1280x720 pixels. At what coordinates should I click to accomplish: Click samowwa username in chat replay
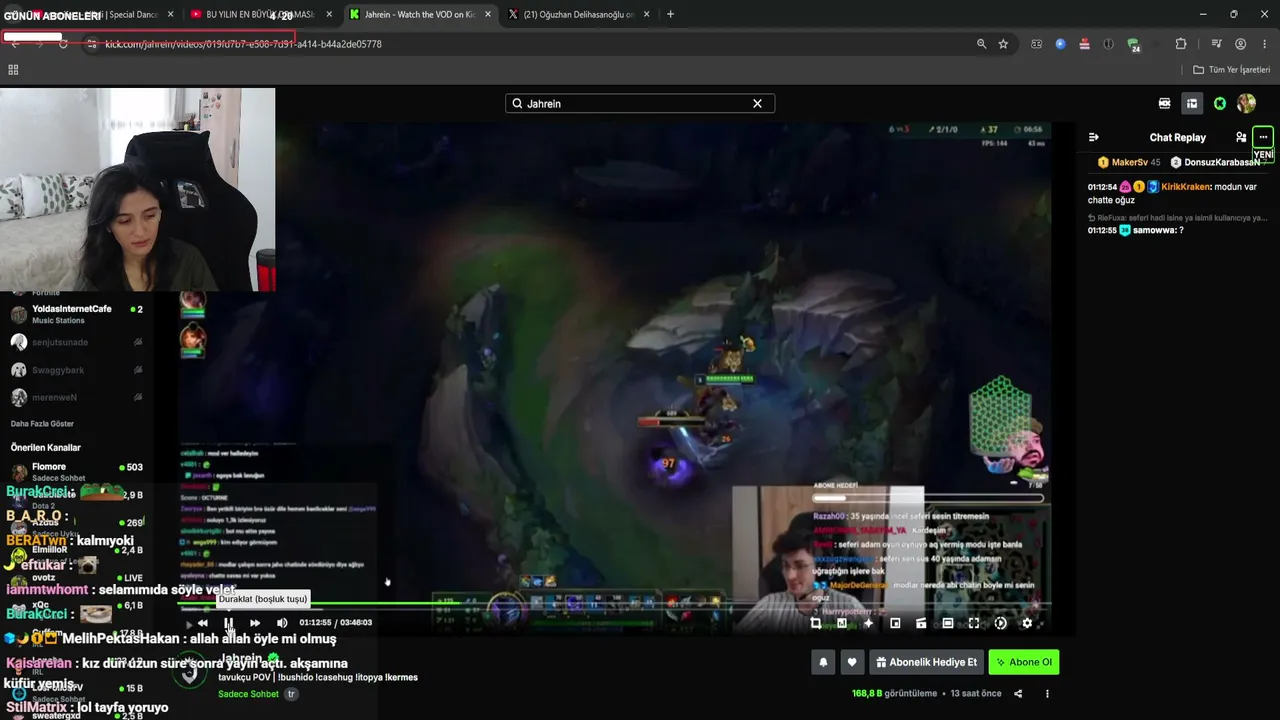pos(1154,230)
